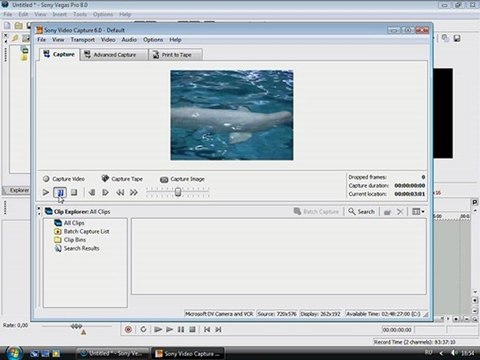Open File menu in Sony Video Capture

point(41,40)
